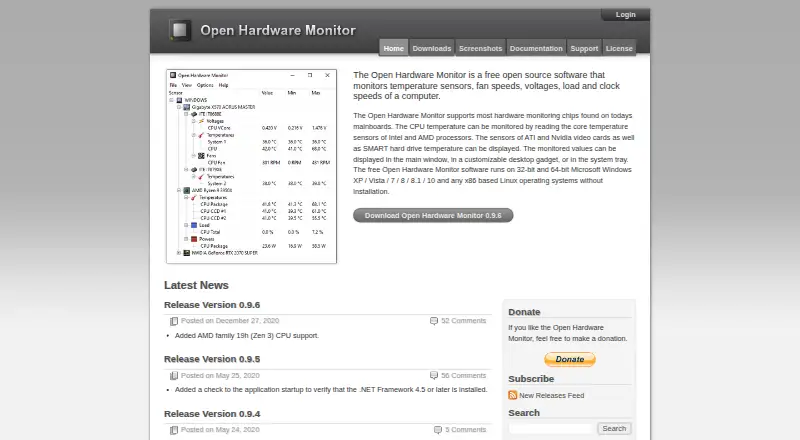Open the 56 Comments link
The image size is (800, 440).
463,375
